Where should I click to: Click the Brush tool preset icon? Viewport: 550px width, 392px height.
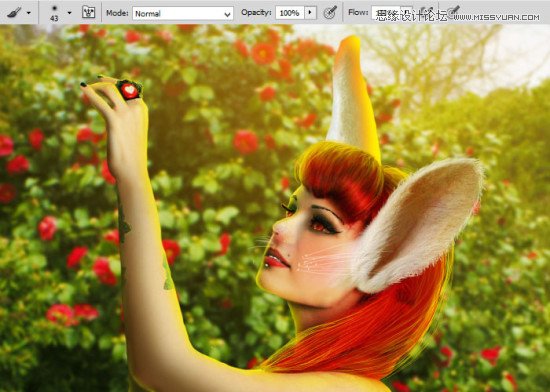[14, 13]
